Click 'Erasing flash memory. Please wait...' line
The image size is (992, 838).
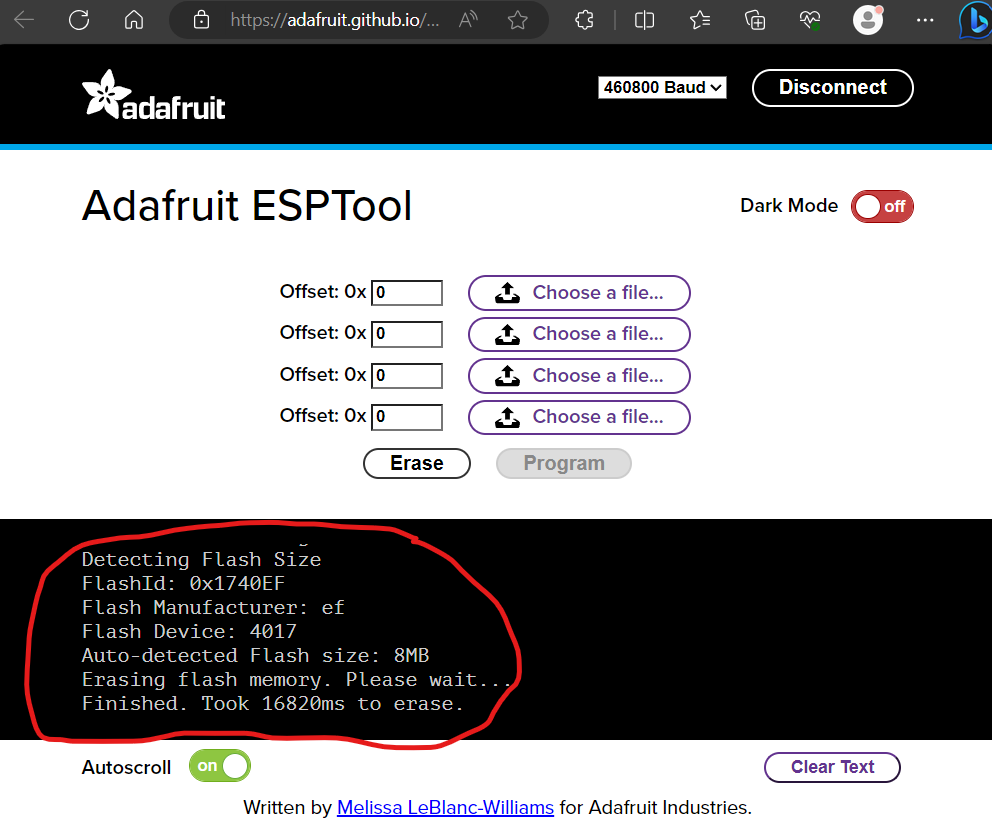296,679
